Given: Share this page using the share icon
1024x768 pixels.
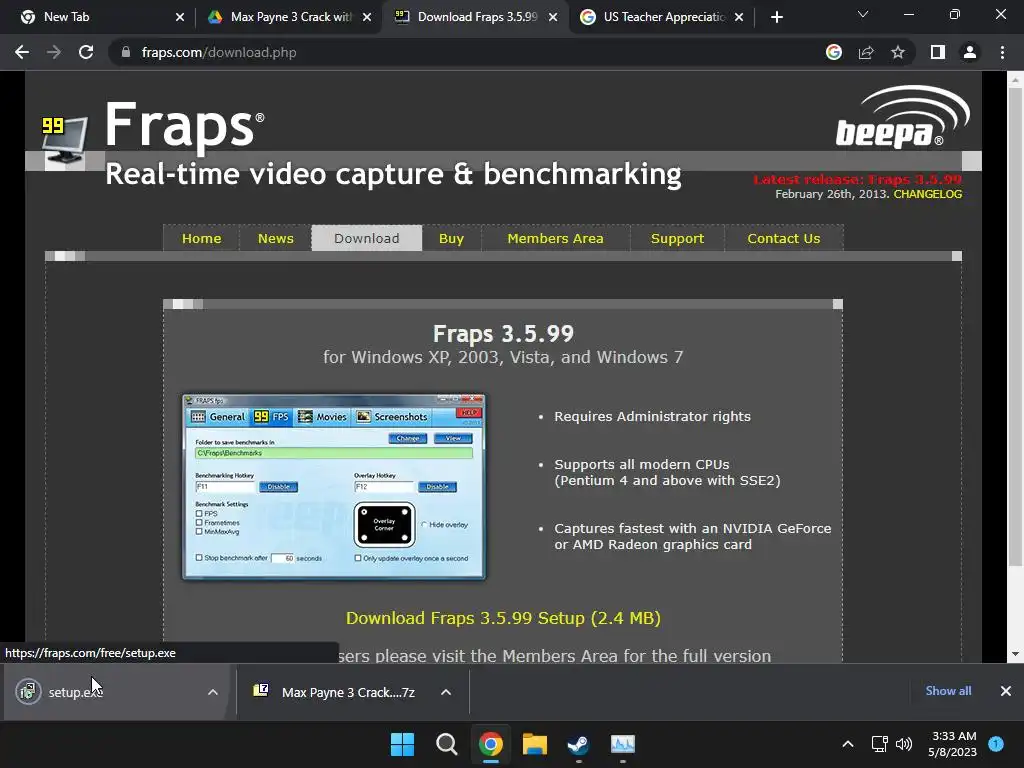Looking at the screenshot, I should coord(866,52).
